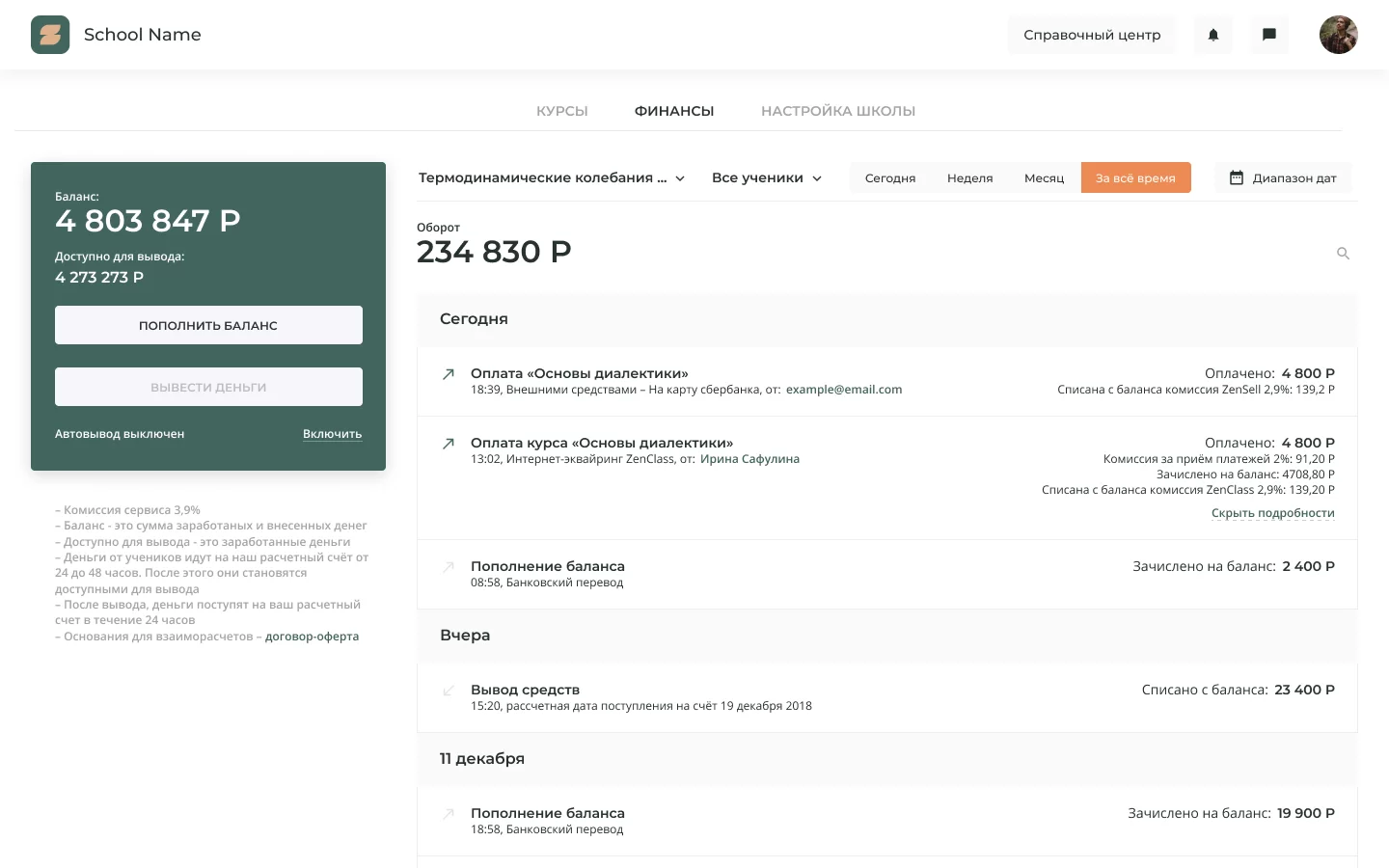Open notifications via the bell icon

(x=1212, y=35)
